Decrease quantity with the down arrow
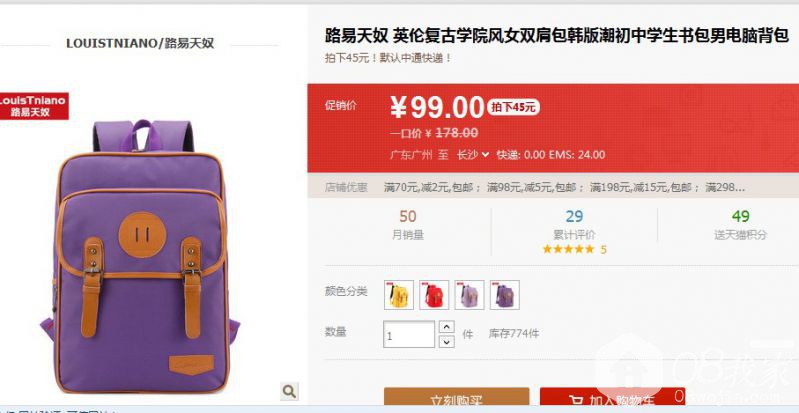799x413 pixels. tap(447, 341)
